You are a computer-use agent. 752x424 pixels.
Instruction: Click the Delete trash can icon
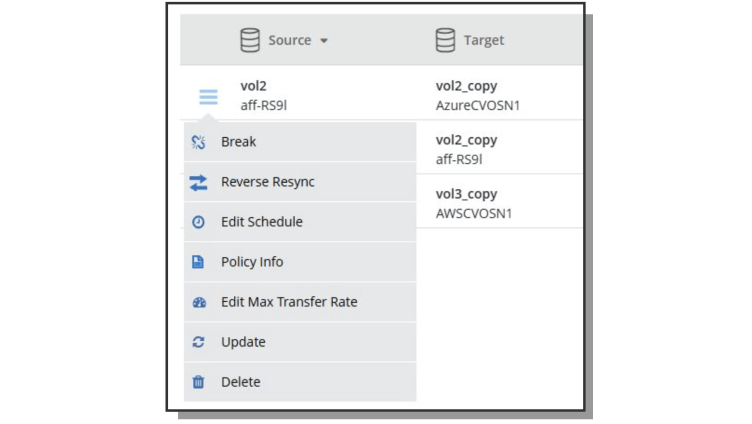coord(198,382)
